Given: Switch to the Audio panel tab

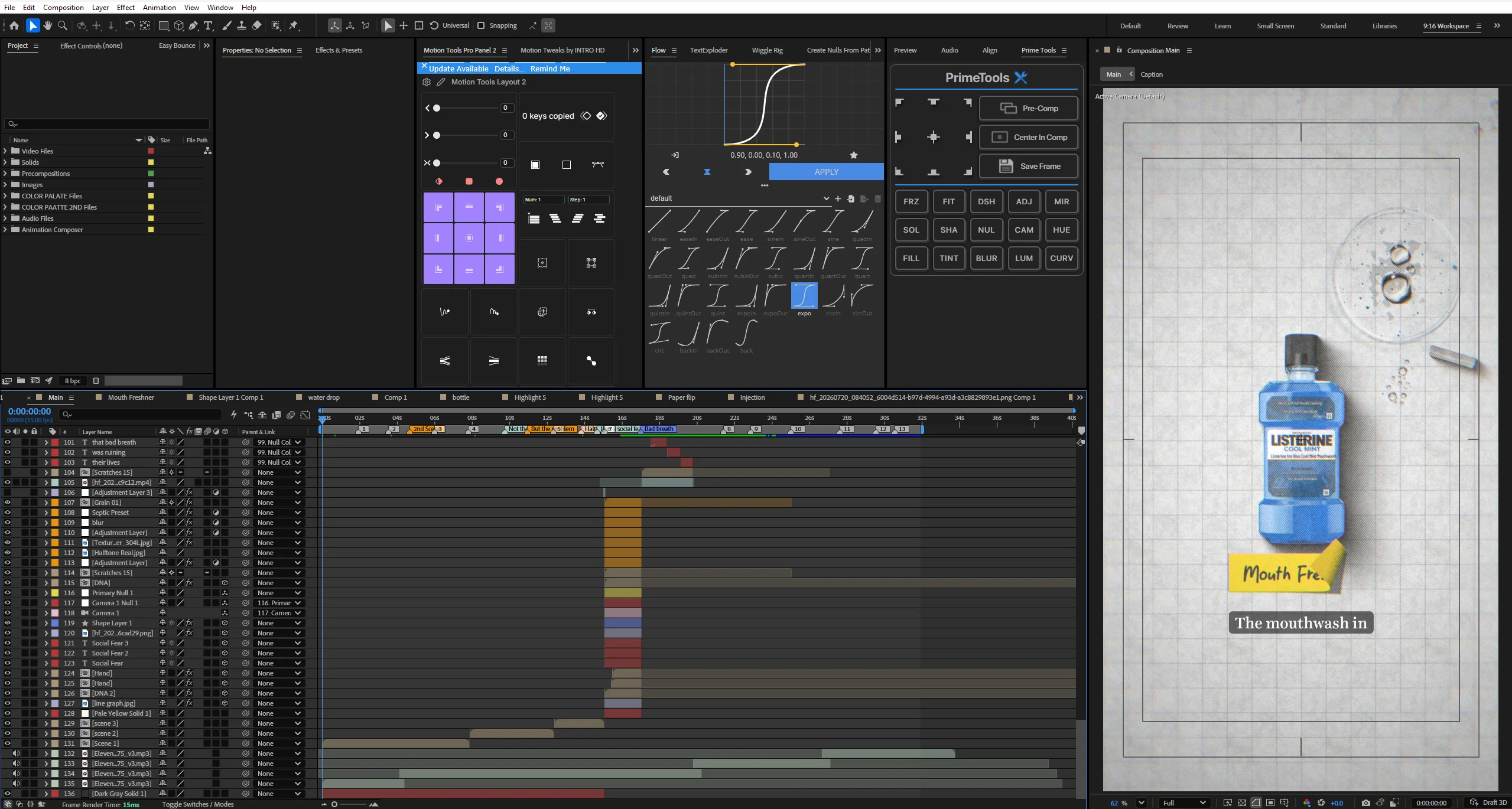Looking at the screenshot, I should click(950, 50).
